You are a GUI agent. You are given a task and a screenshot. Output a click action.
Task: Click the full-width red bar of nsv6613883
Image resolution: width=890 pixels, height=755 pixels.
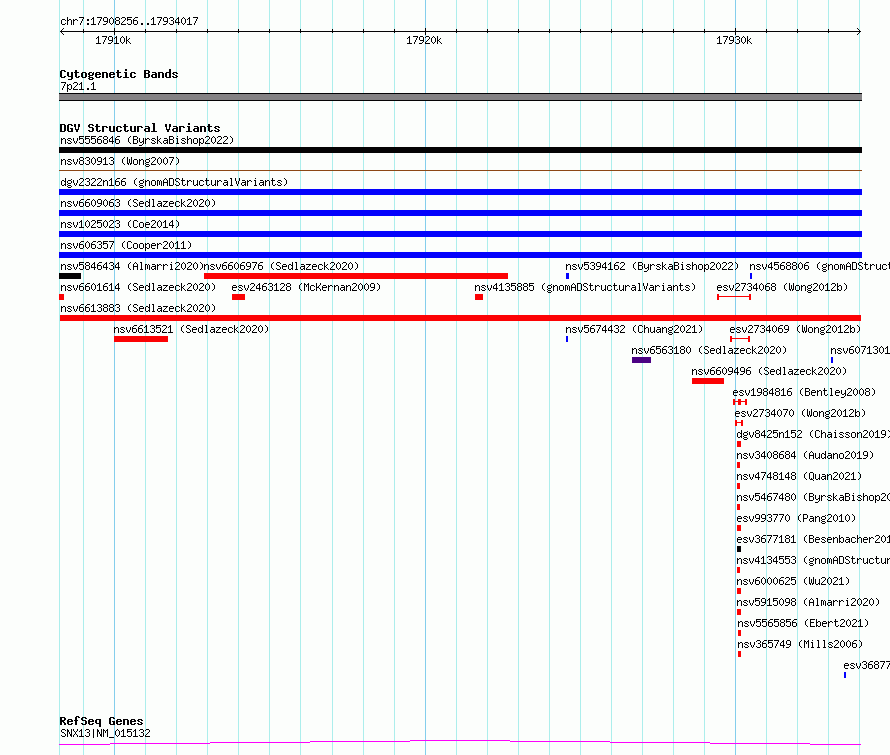click(x=460, y=318)
